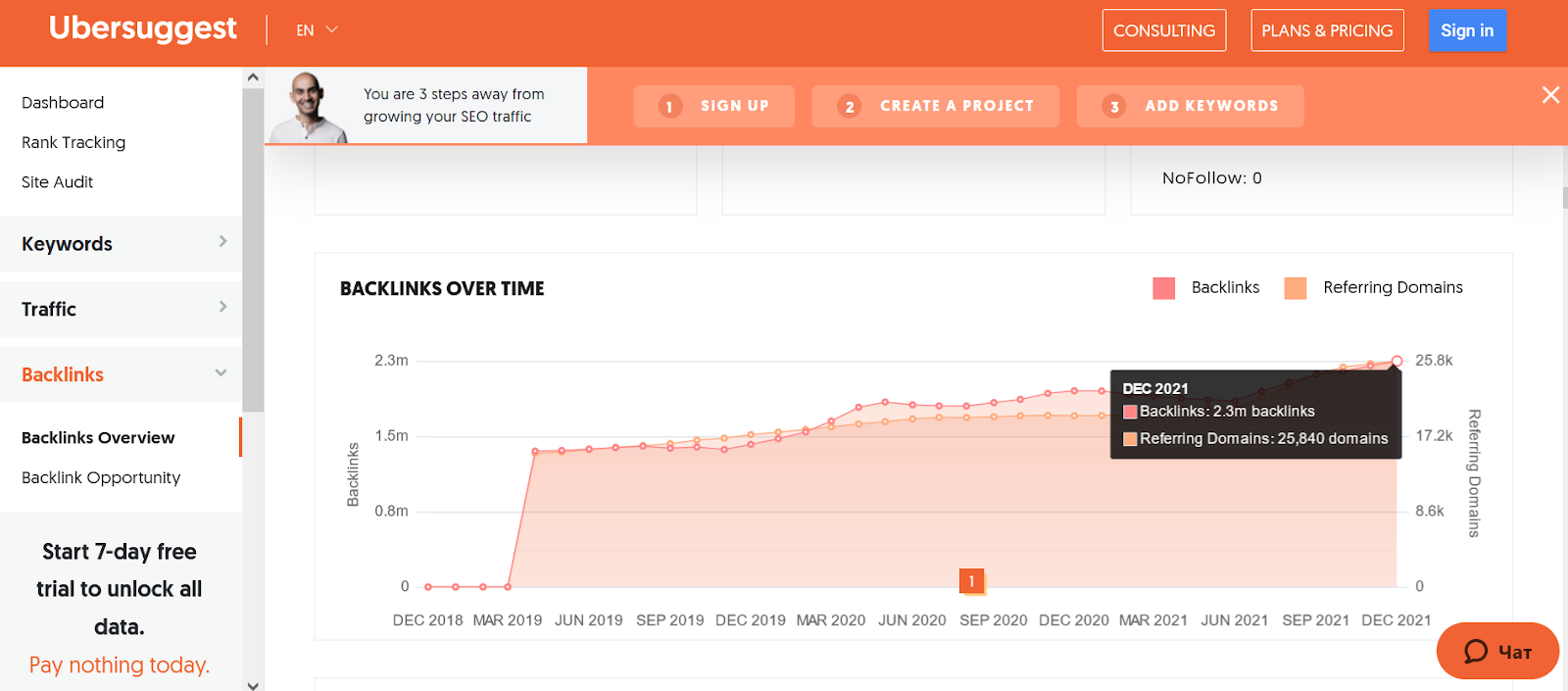Go to Dashboard in sidebar
The image size is (1568, 691).
tap(63, 103)
